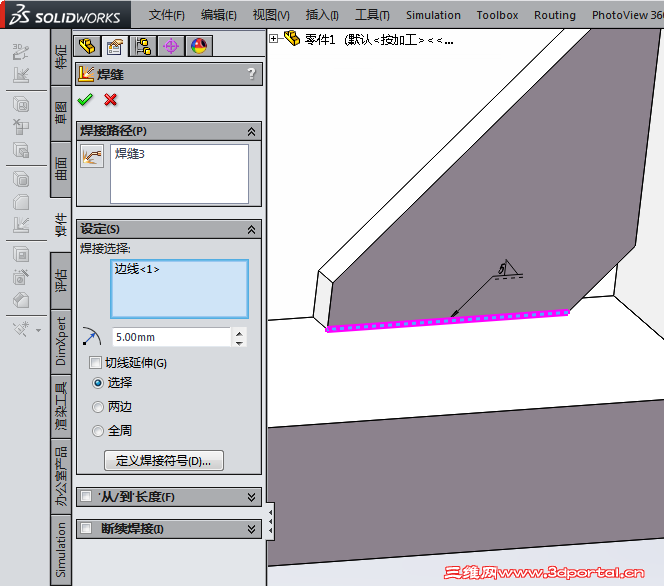Select the 全周 radio button
The image size is (664, 586).
[98, 431]
